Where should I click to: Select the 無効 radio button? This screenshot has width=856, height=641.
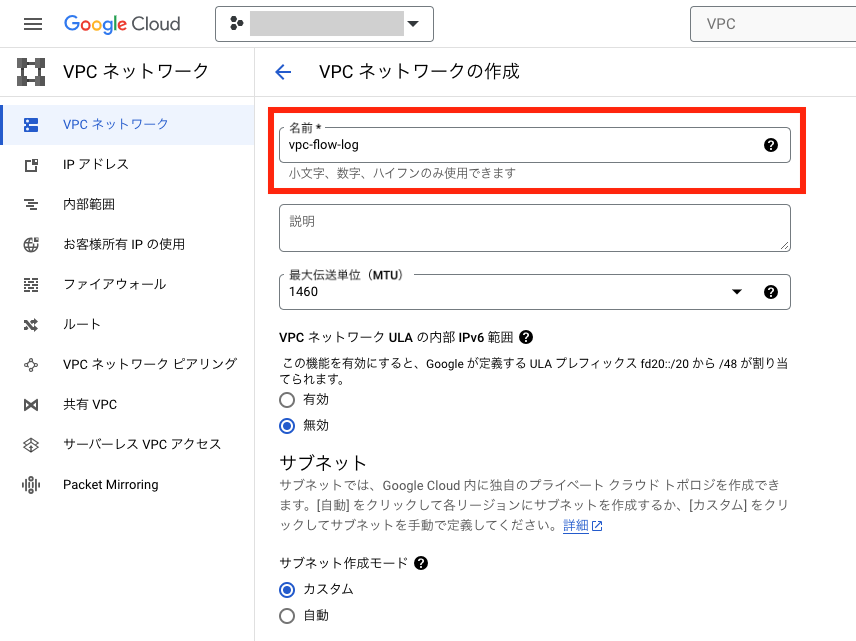coord(287,425)
